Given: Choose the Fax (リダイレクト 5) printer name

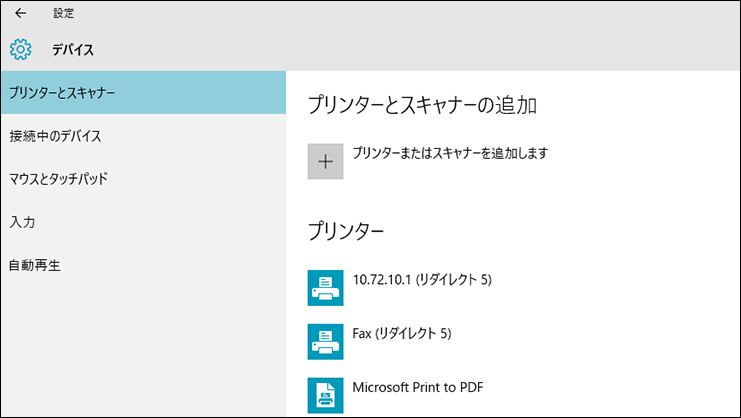Looking at the screenshot, I should click(x=402, y=333).
